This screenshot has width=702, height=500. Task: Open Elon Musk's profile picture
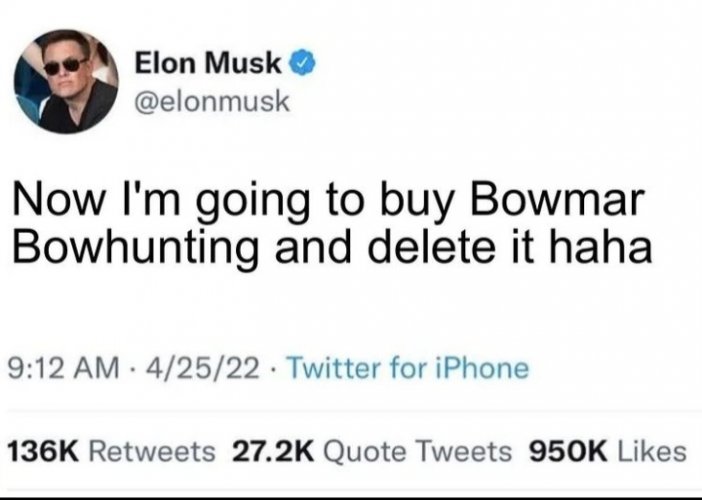[x=67, y=82]
